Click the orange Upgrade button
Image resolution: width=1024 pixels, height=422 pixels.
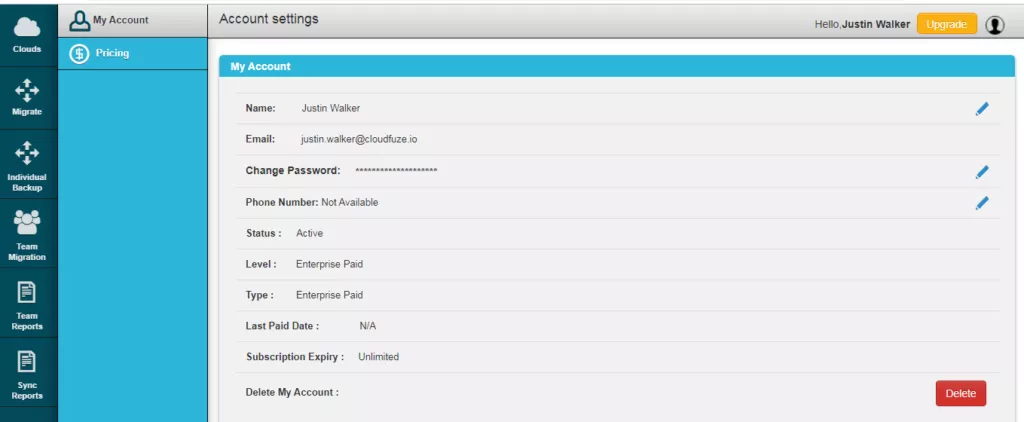(x=946, y=24)
